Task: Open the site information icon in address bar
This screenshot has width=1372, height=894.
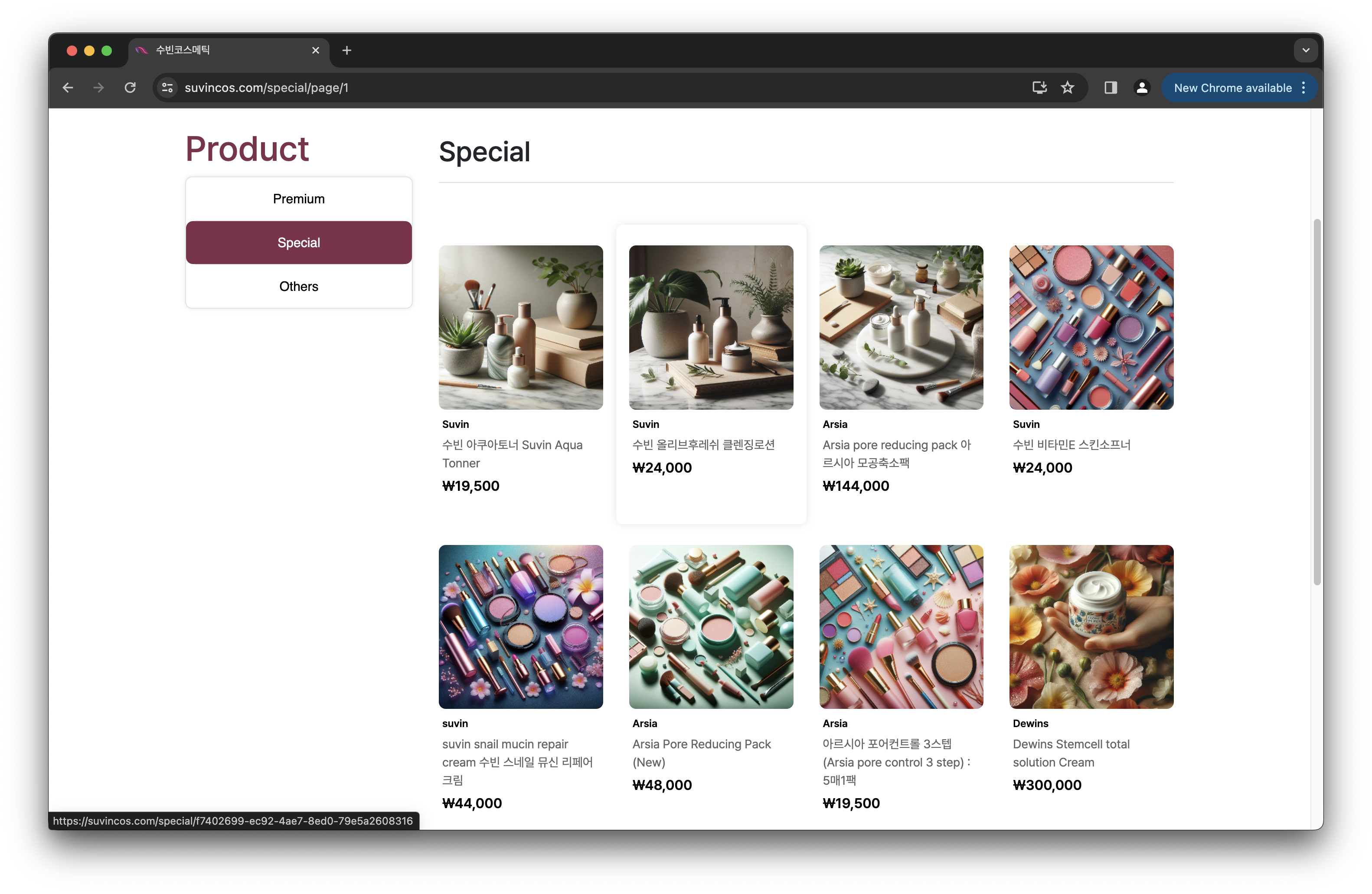Action: pyautogui.click(x=167, y=88)
